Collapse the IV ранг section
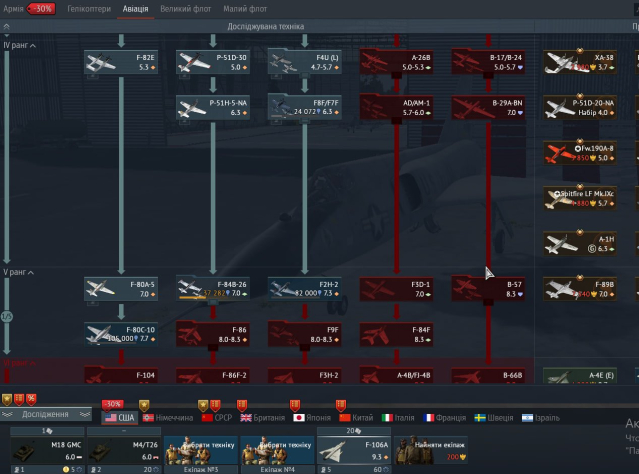 click(7, 46)
